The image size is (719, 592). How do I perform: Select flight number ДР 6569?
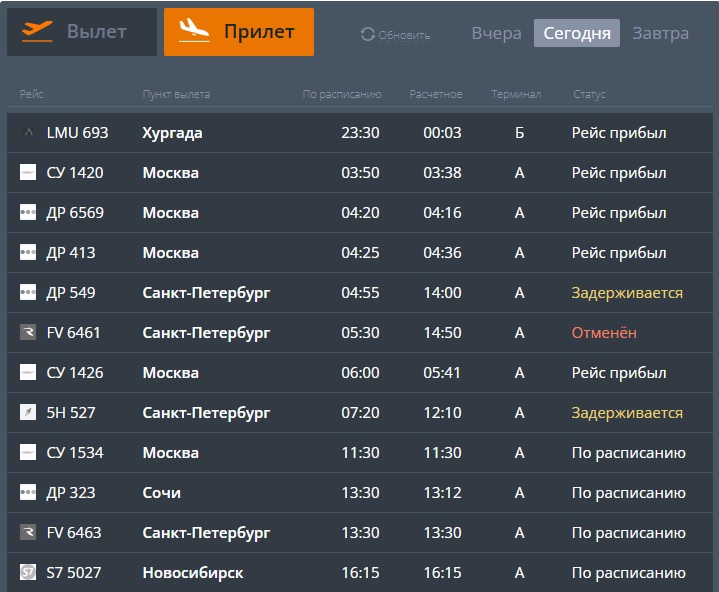pos(75,212)
